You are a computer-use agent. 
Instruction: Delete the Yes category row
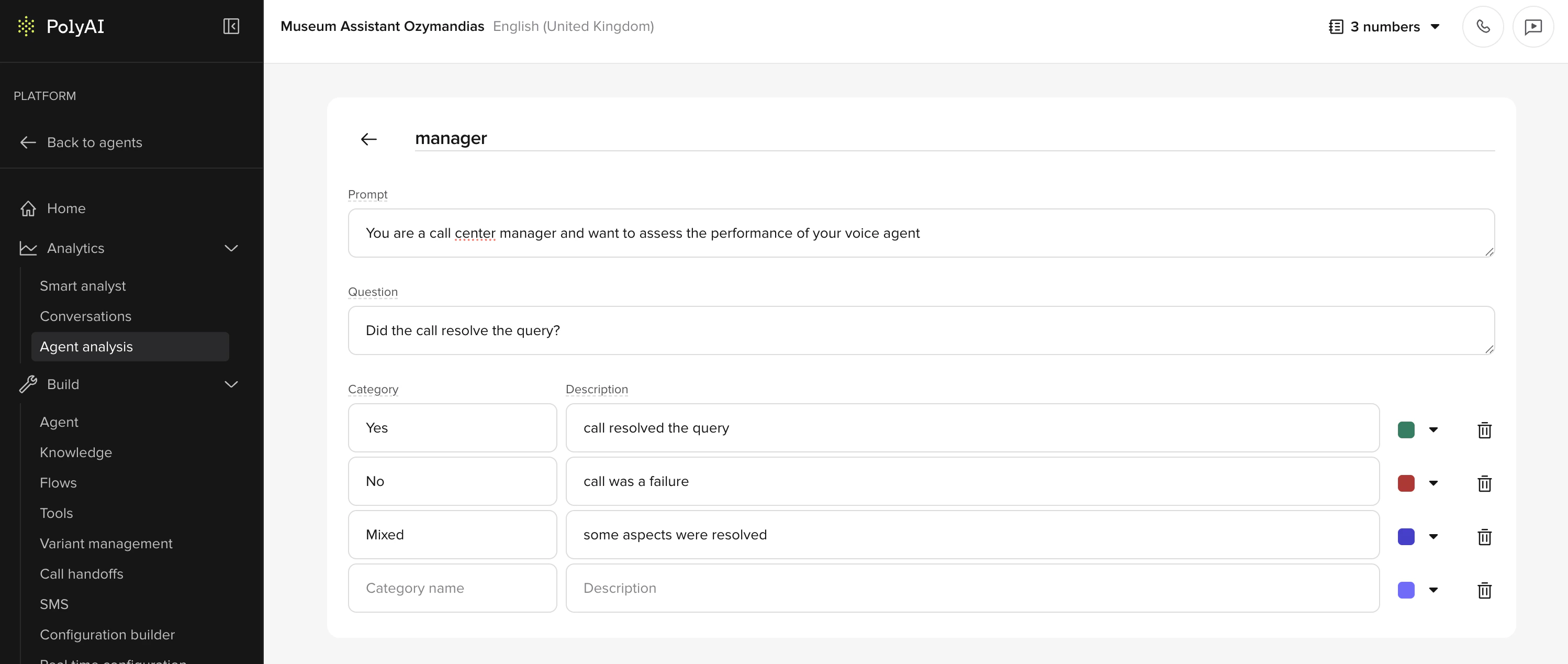[1485, 430]
